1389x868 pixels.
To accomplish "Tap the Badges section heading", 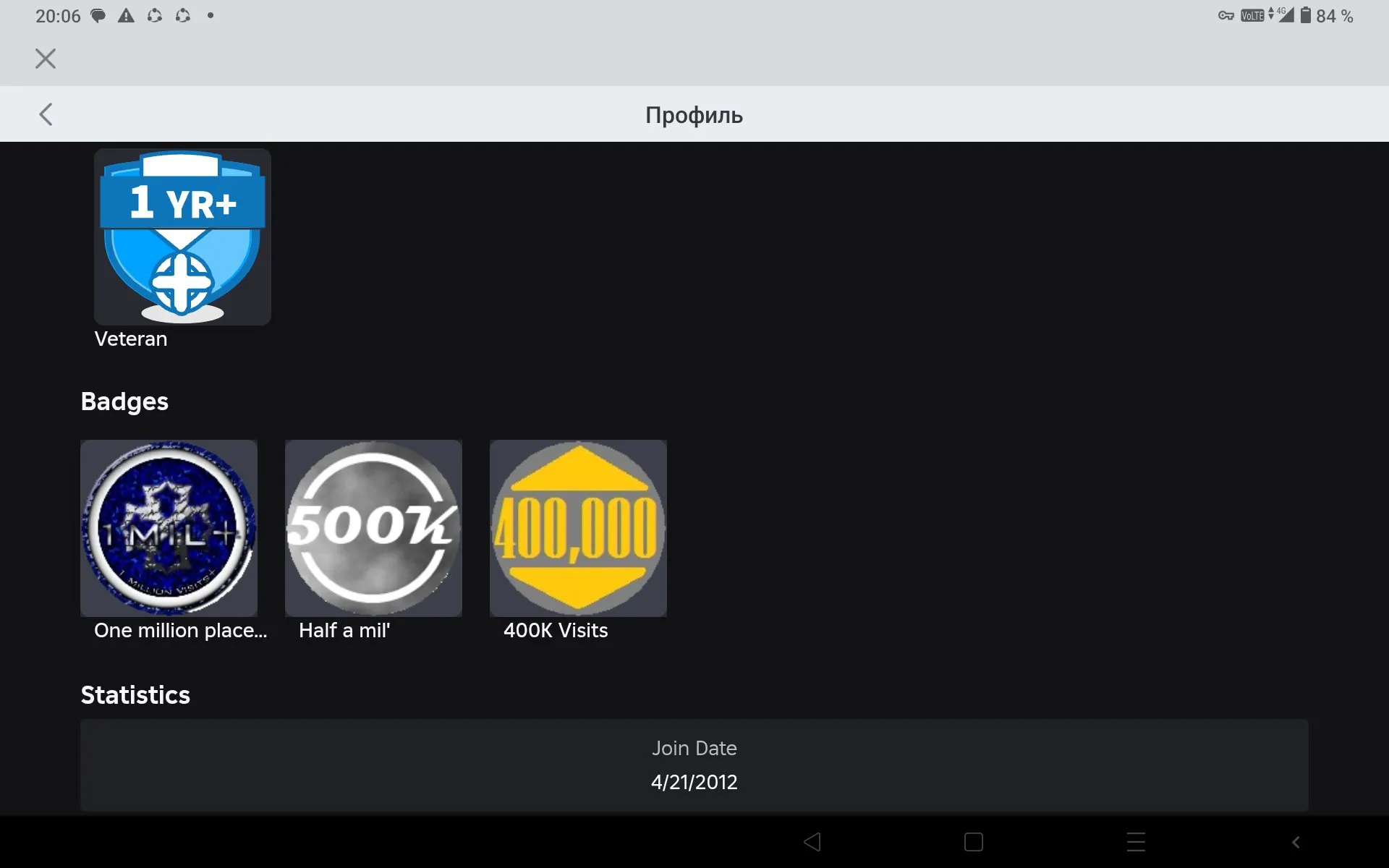I will 124,401.
